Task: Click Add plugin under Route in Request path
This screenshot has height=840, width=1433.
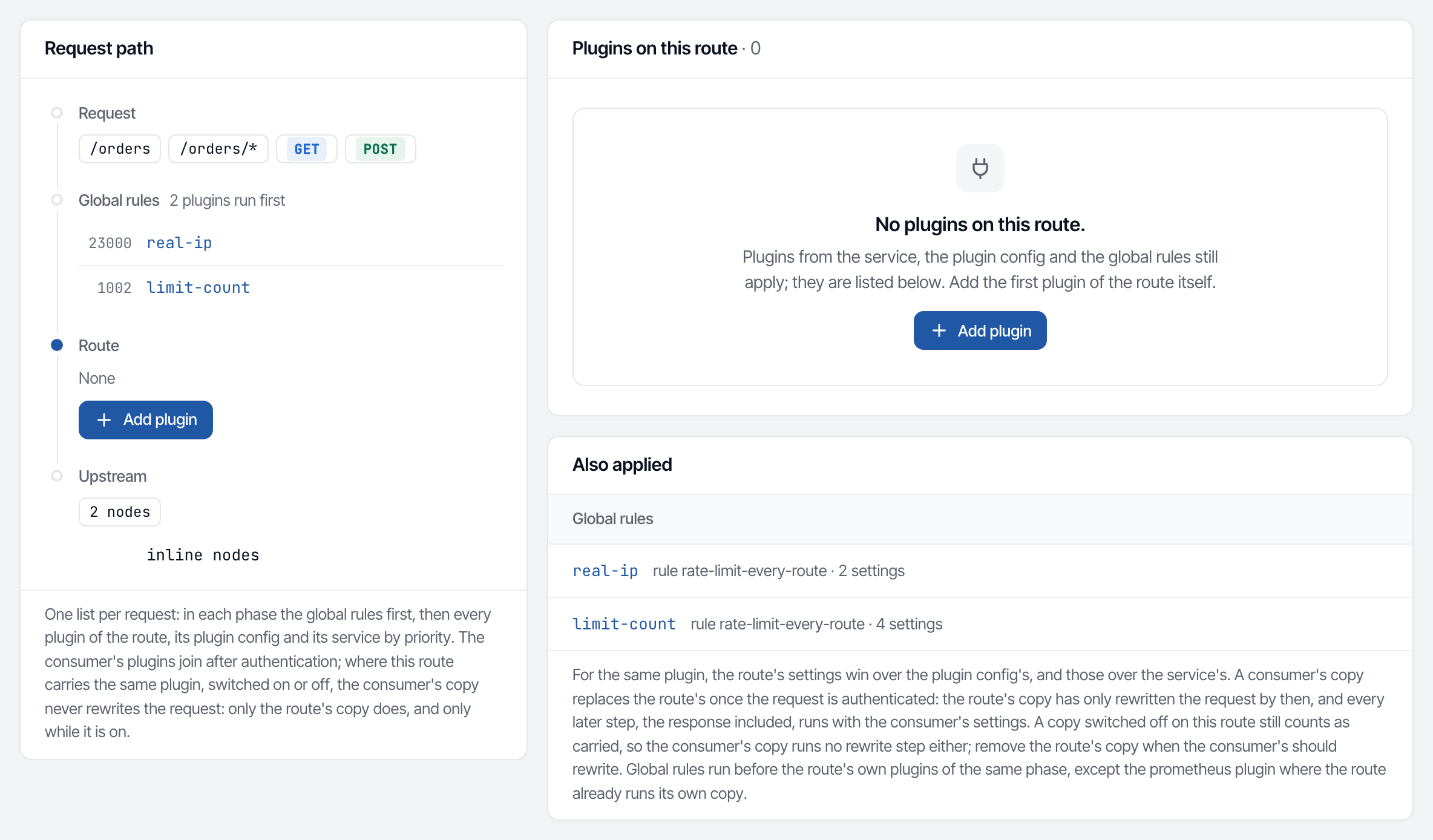Action: [x=146, y=420]
